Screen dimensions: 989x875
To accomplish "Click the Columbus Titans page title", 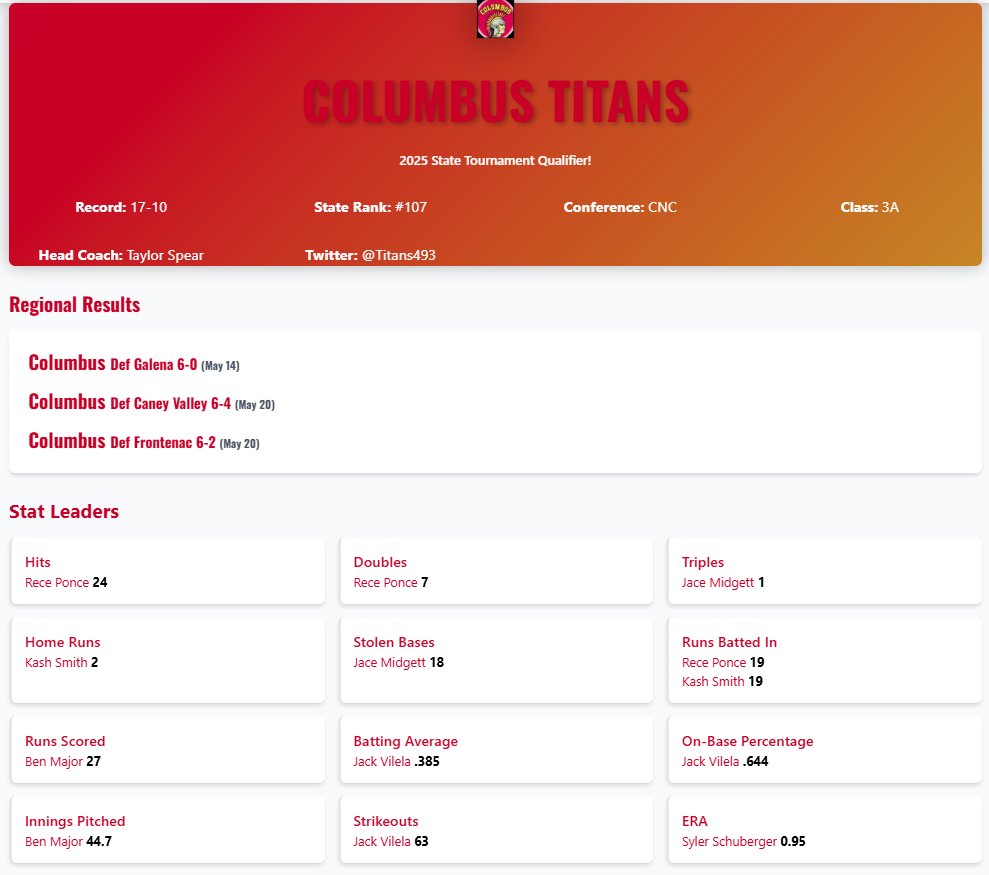I will [x=496, y=102].
